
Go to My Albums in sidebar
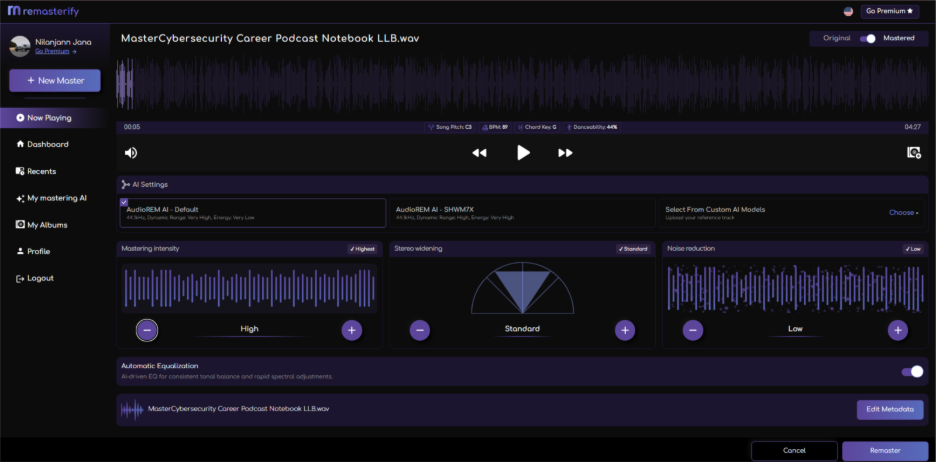(47, 225)
